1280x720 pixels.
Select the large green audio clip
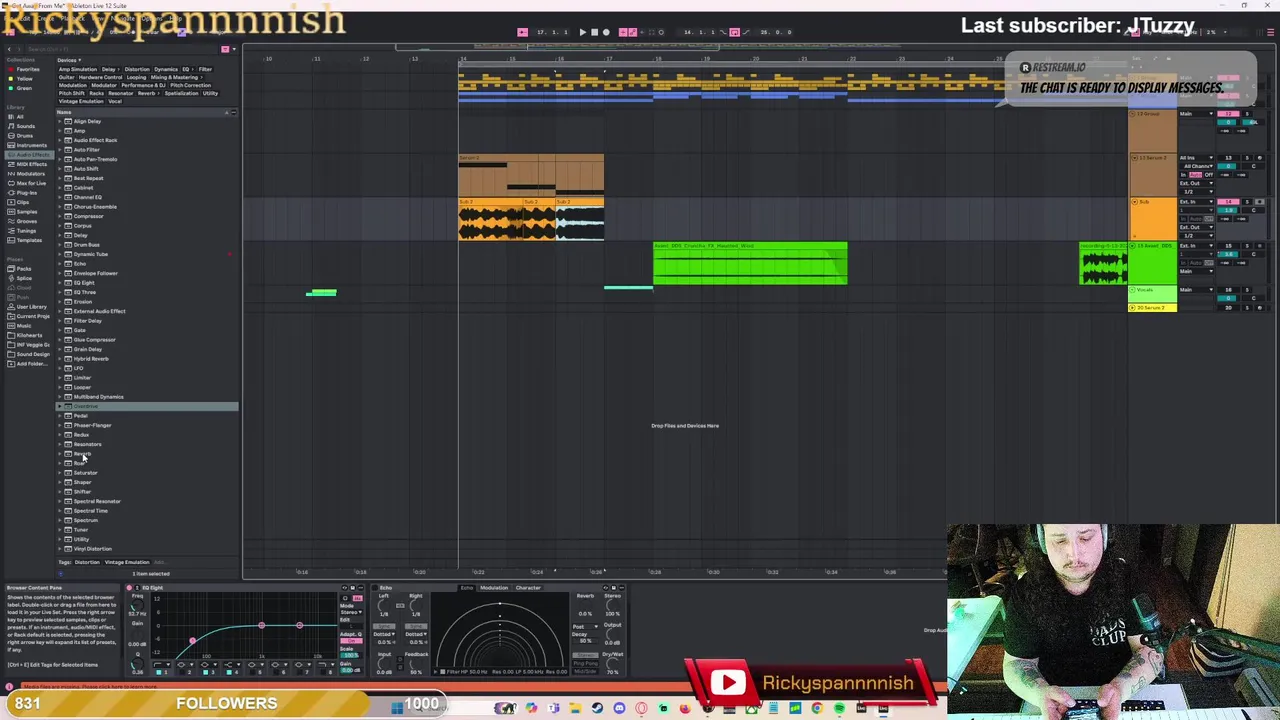[x=750, y=264]
